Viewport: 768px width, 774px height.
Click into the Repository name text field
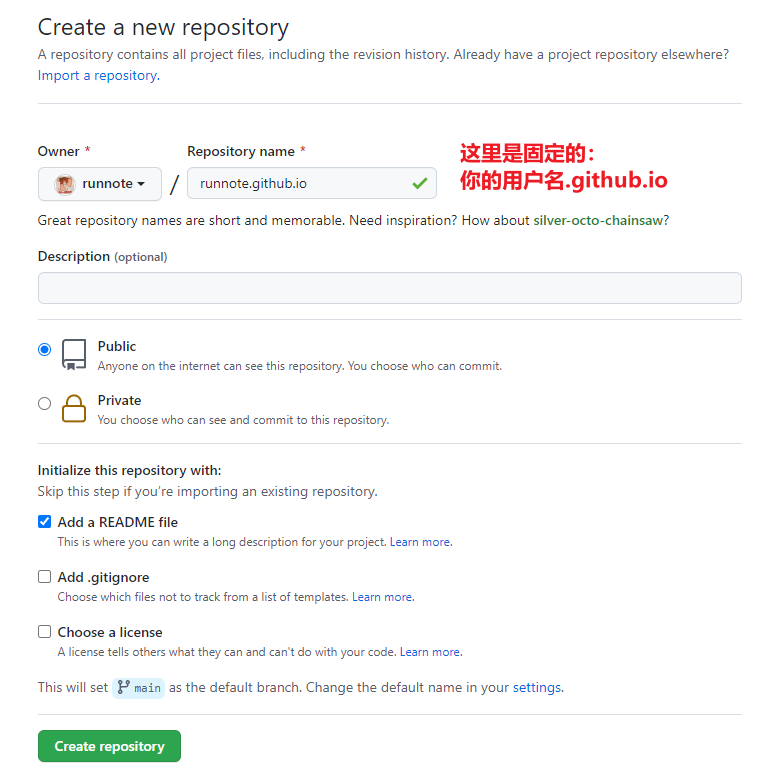pyautogui.click(x=300, y=184)
